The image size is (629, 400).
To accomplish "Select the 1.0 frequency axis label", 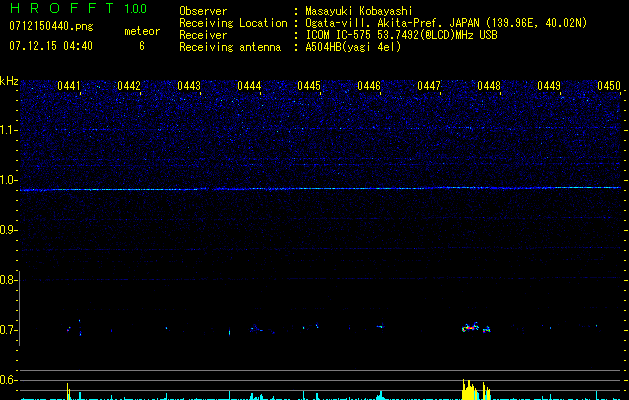I will (x=9, y=180).
